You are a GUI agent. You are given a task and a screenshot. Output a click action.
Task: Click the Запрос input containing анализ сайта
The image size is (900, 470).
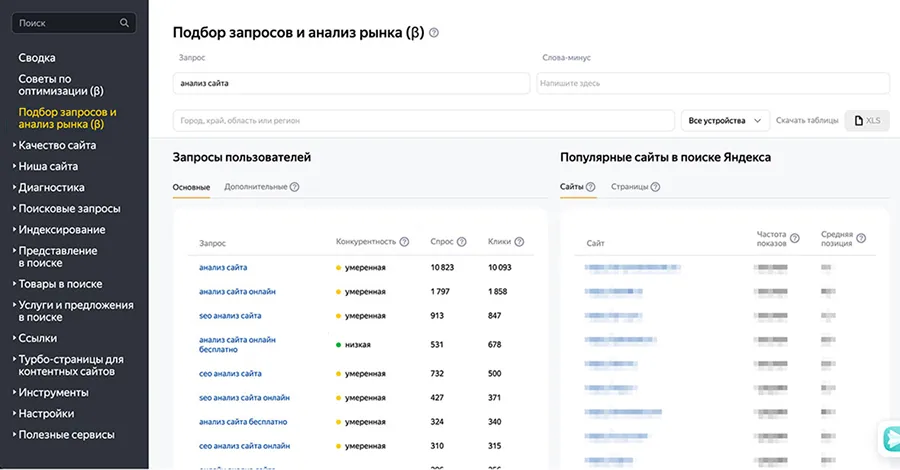click(351, 83)
